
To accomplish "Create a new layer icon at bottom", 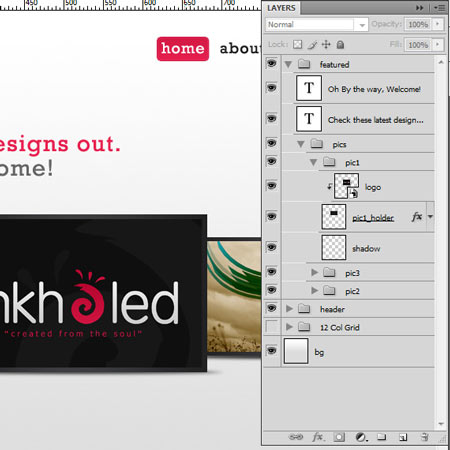I will [403, 437].
